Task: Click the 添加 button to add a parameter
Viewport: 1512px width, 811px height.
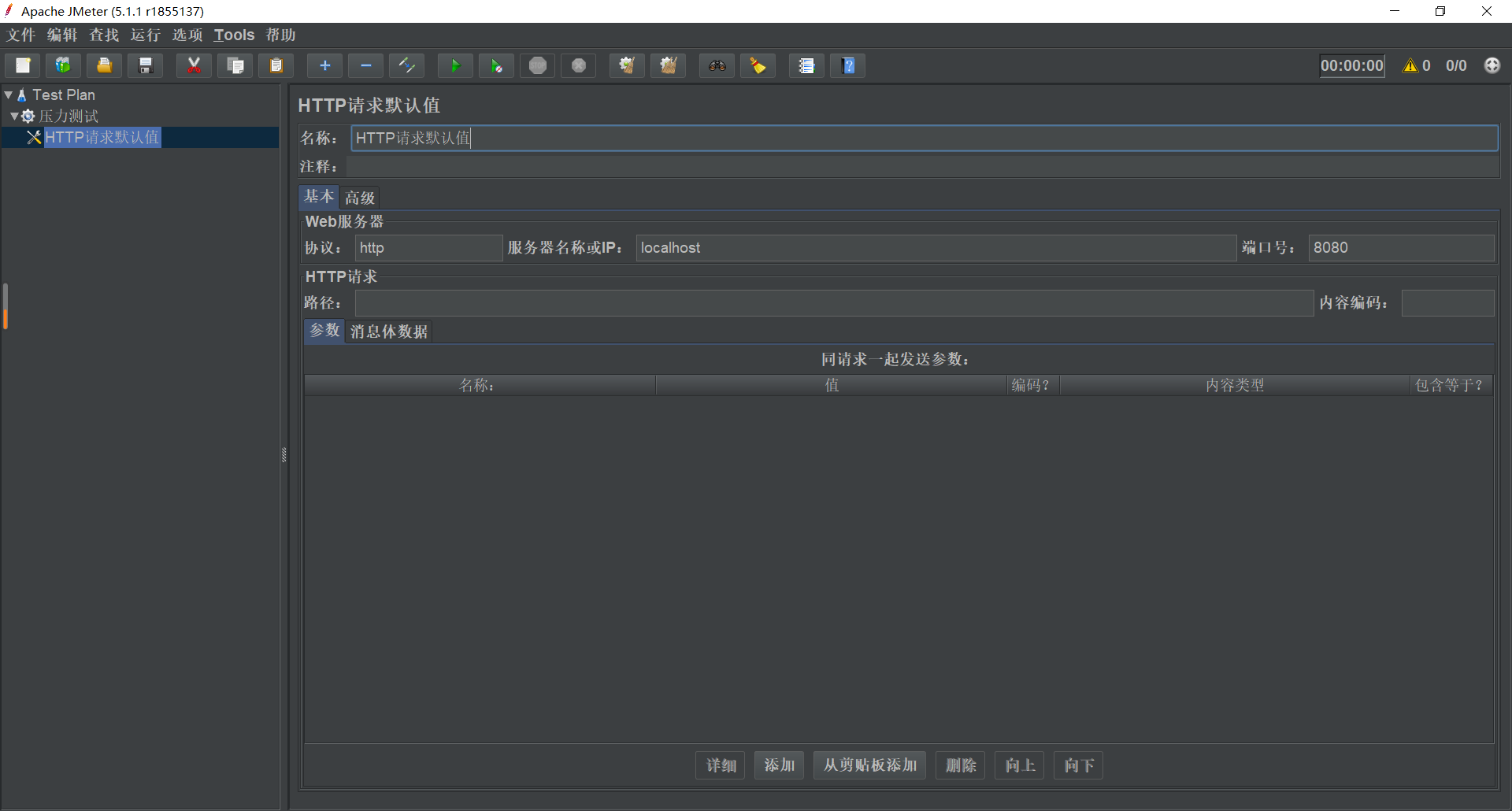Action: (x=779, y=765)
